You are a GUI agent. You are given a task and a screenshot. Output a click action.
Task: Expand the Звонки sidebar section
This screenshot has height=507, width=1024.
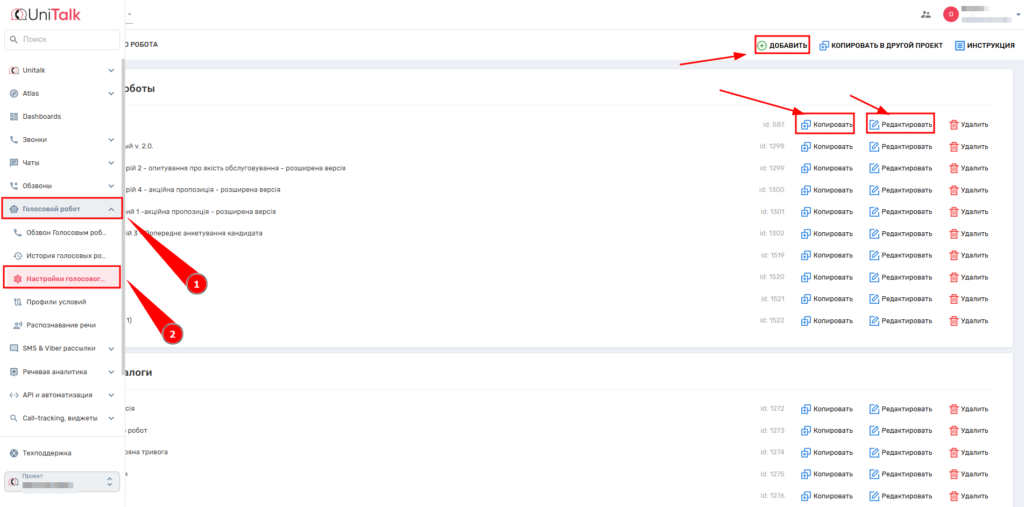(x=110, y=140)
